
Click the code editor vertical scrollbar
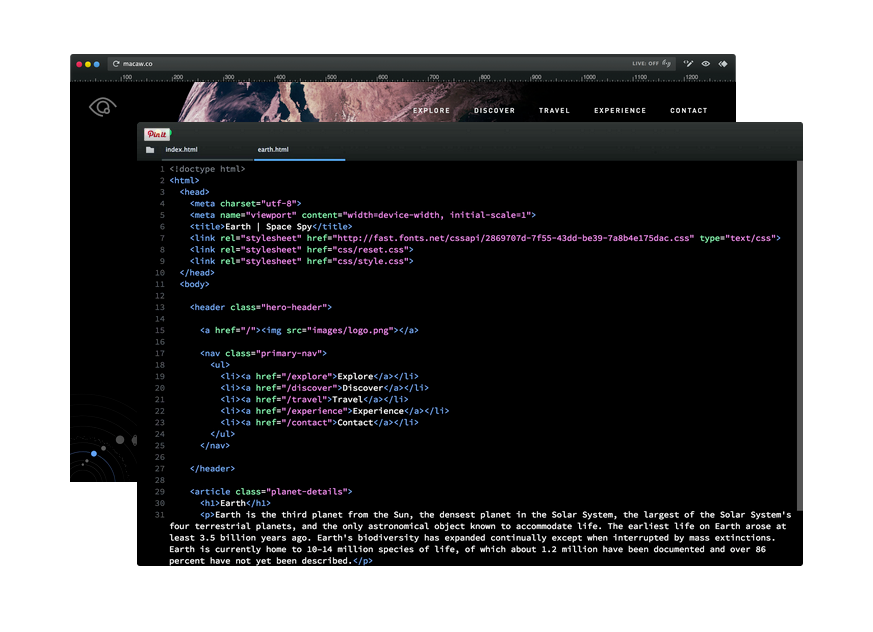800,334
